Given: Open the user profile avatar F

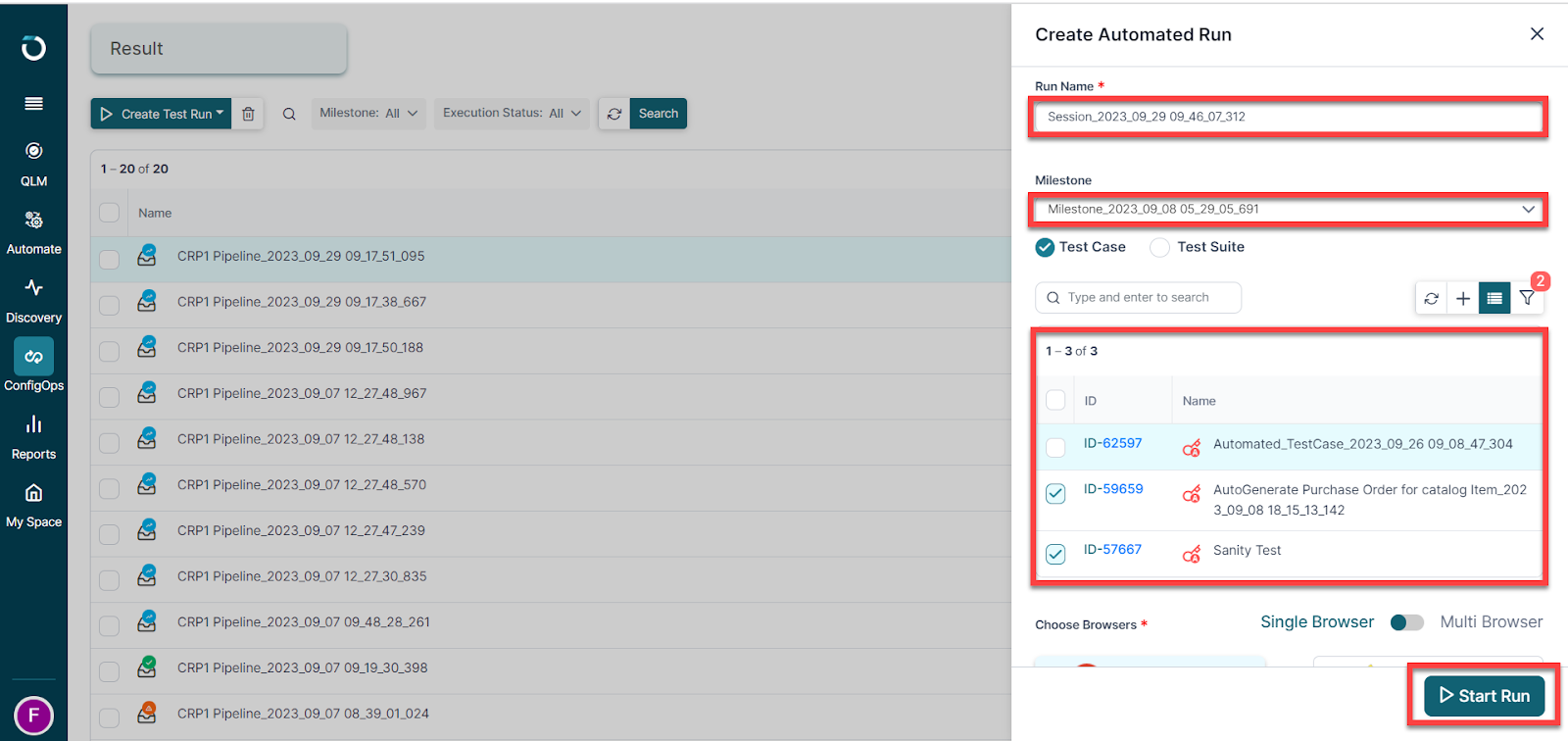Looking at the screenshot, I should coord(33,716).
